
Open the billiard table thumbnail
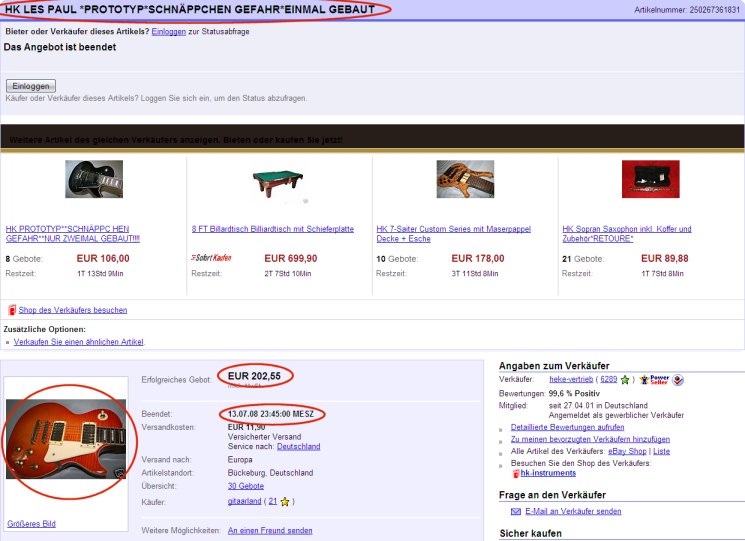278,184
